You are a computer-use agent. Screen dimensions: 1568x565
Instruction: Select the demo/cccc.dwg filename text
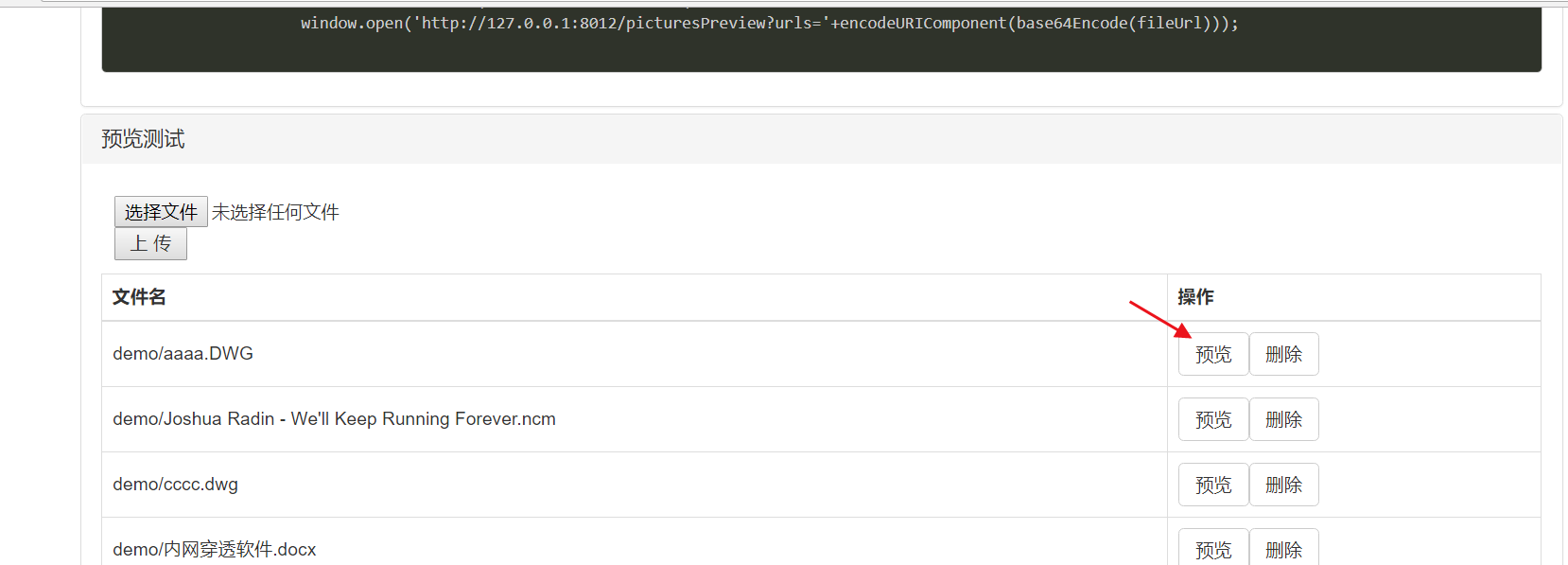click(x=175, y=484)
